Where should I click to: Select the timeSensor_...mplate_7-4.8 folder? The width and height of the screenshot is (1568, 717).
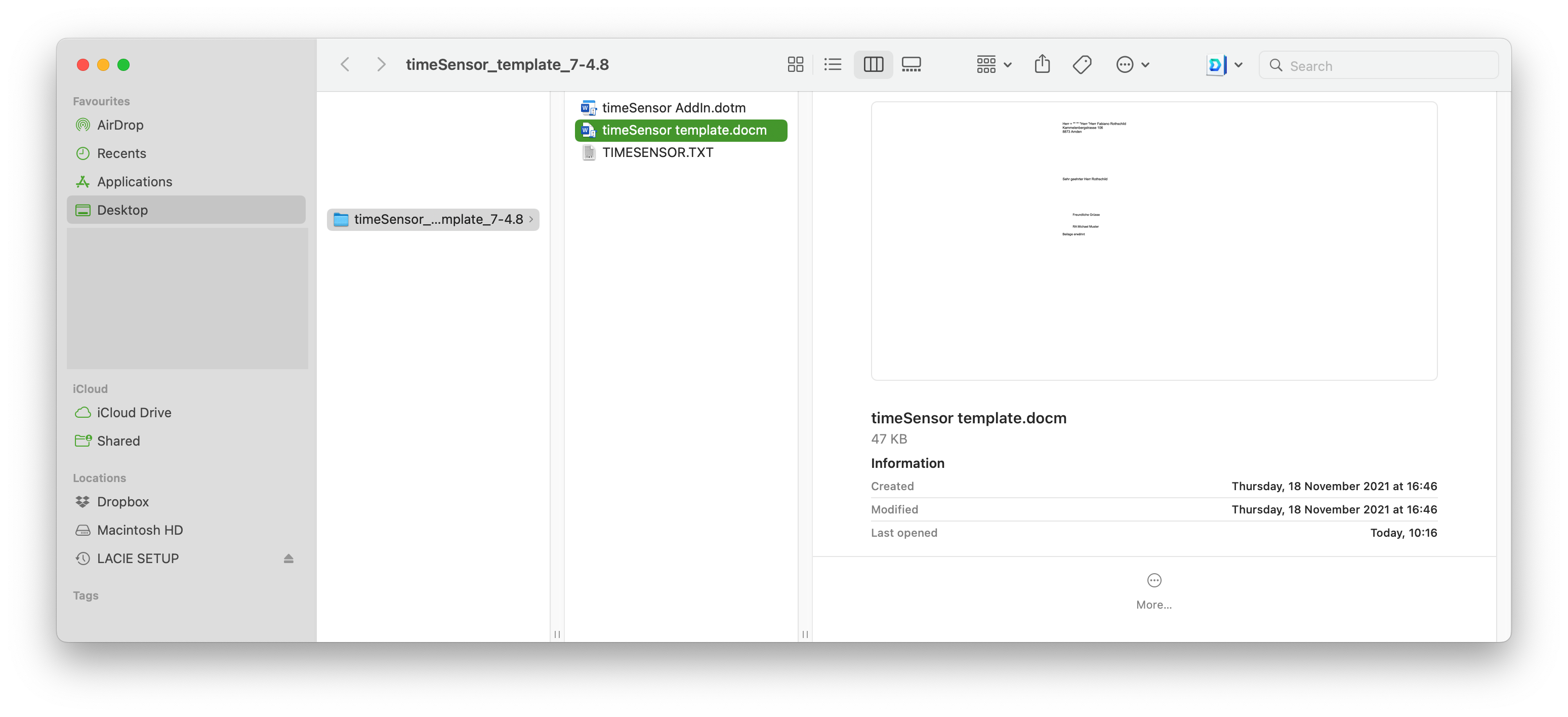pos(433,219)
